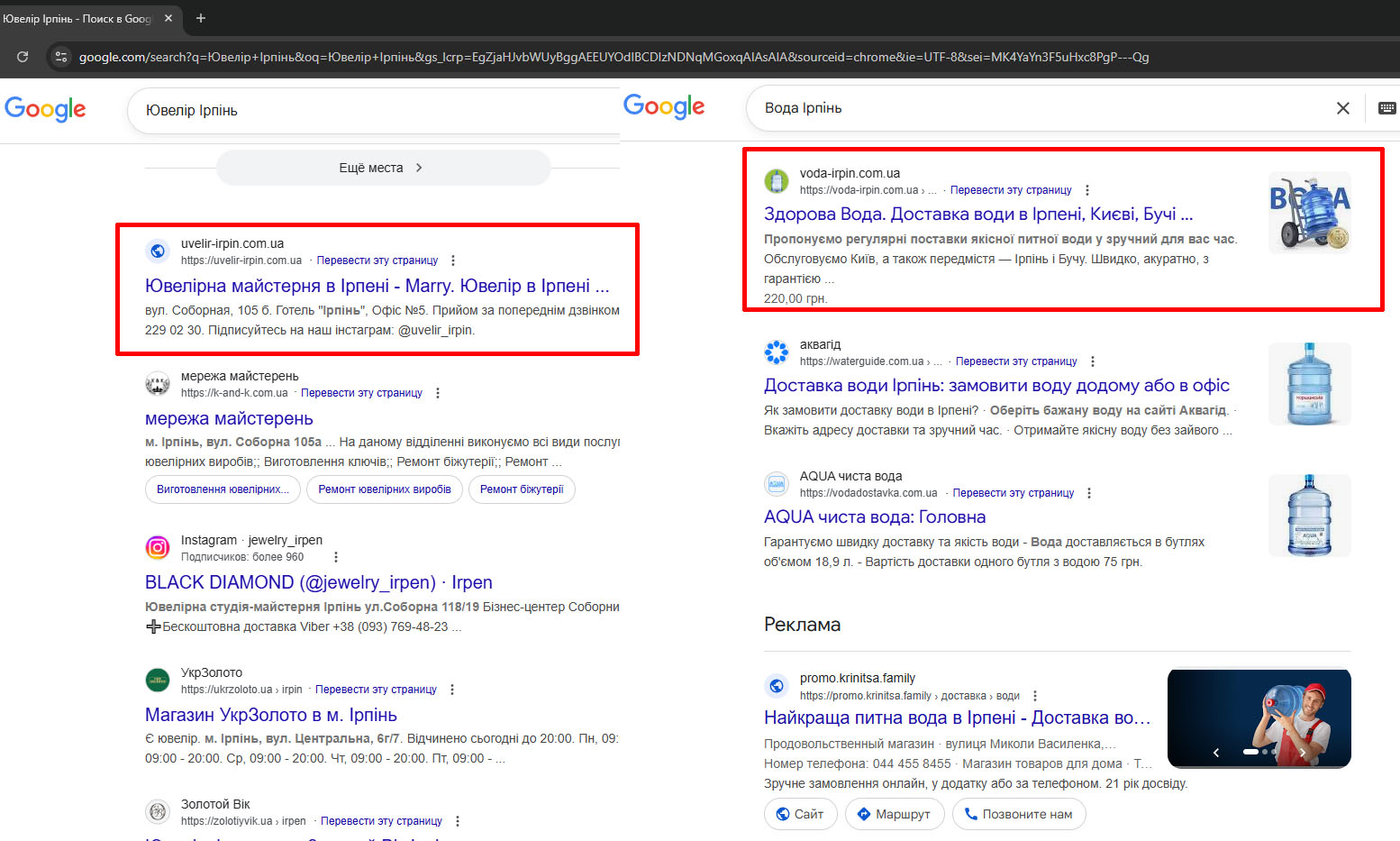The image size is (1400, 841).
Task: Open Ювелірна майстерня в Ірпені result
Action: 377,286
